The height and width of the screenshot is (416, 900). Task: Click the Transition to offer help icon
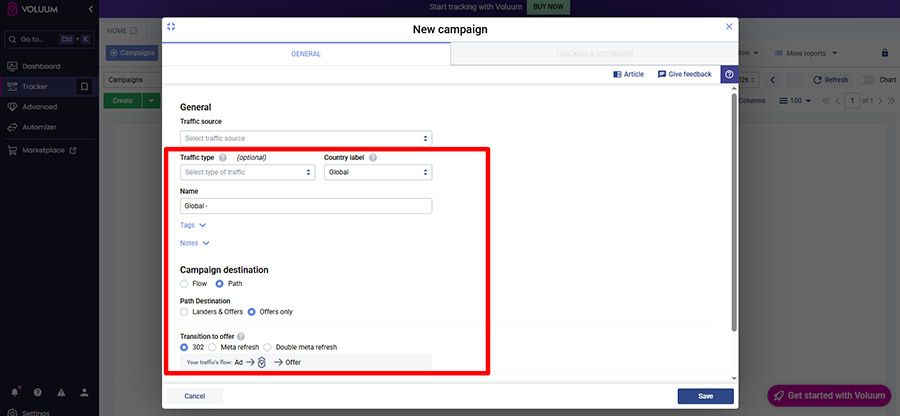(x=241, y=336)
